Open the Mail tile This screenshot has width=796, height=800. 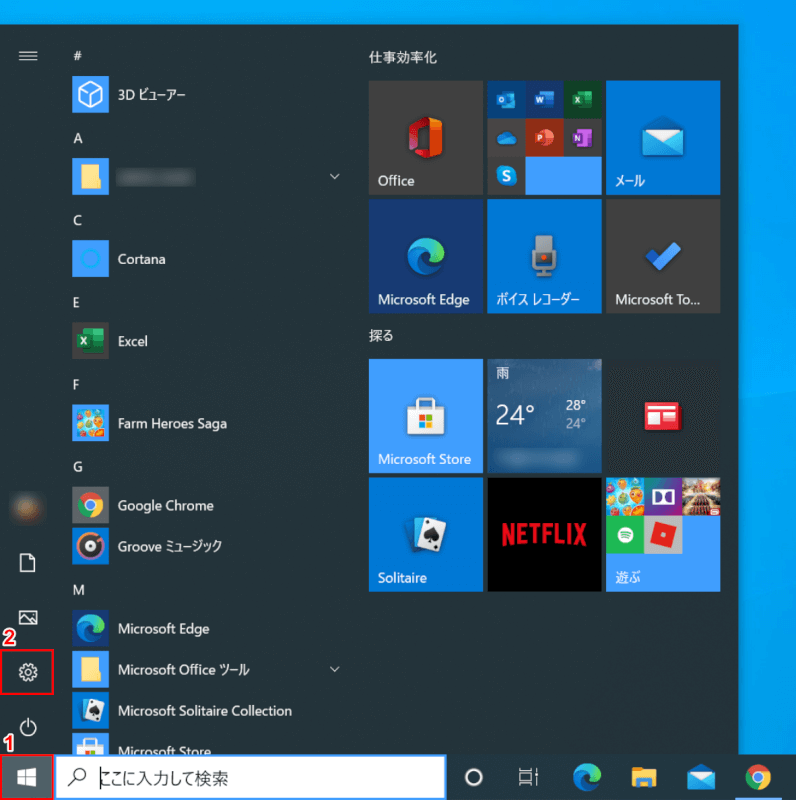663,137
